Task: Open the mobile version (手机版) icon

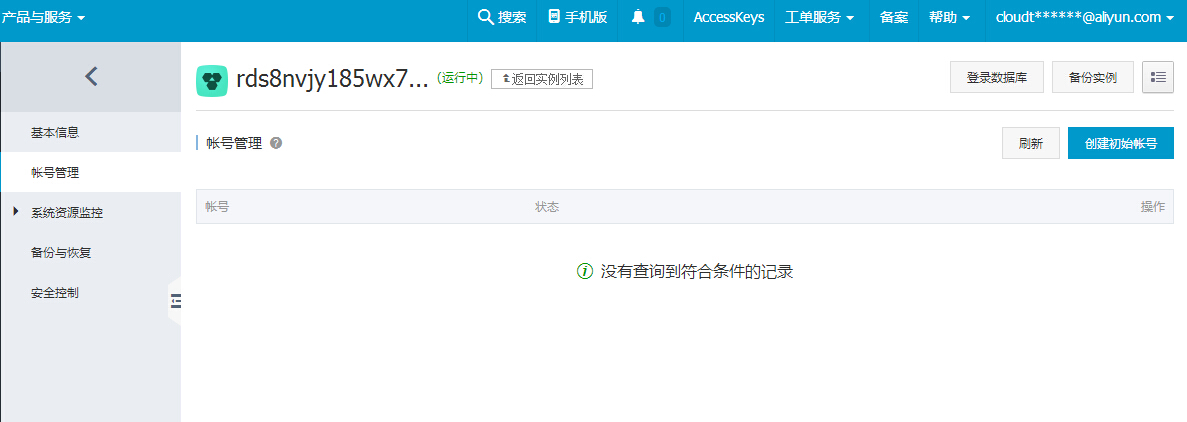Action: pyautogui.click(x=554, y=17)
